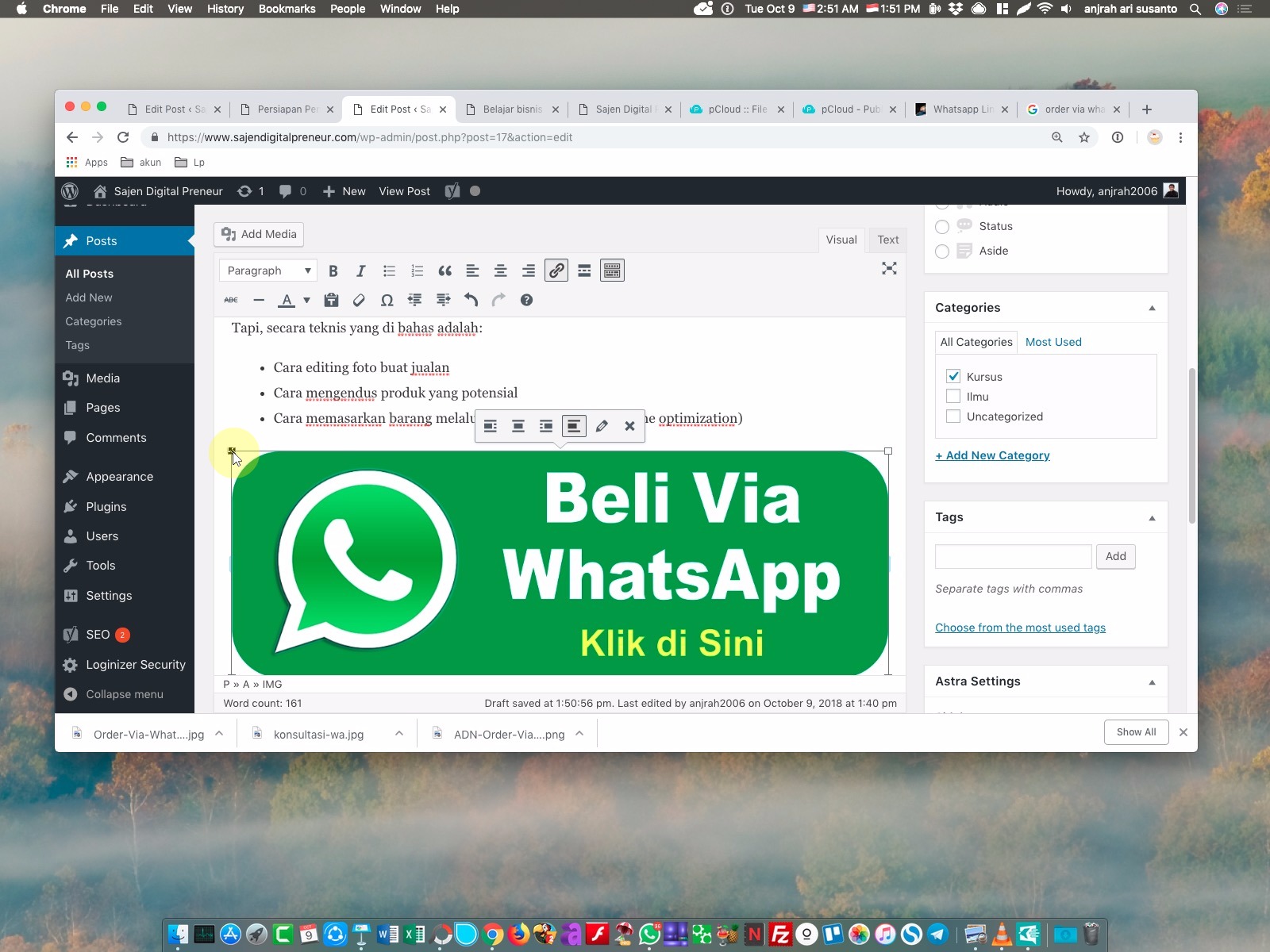Collapse the Tags panel
The height and width of the screenshot is (952, 1270).
point(1152,517)
